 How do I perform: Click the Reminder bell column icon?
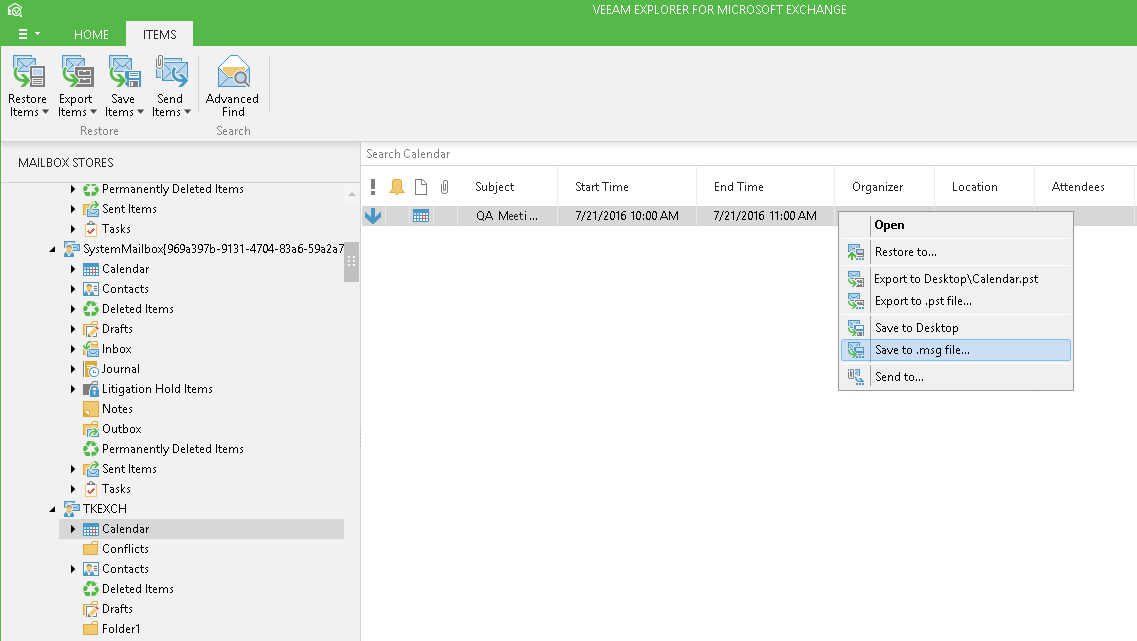coord(397,187)
